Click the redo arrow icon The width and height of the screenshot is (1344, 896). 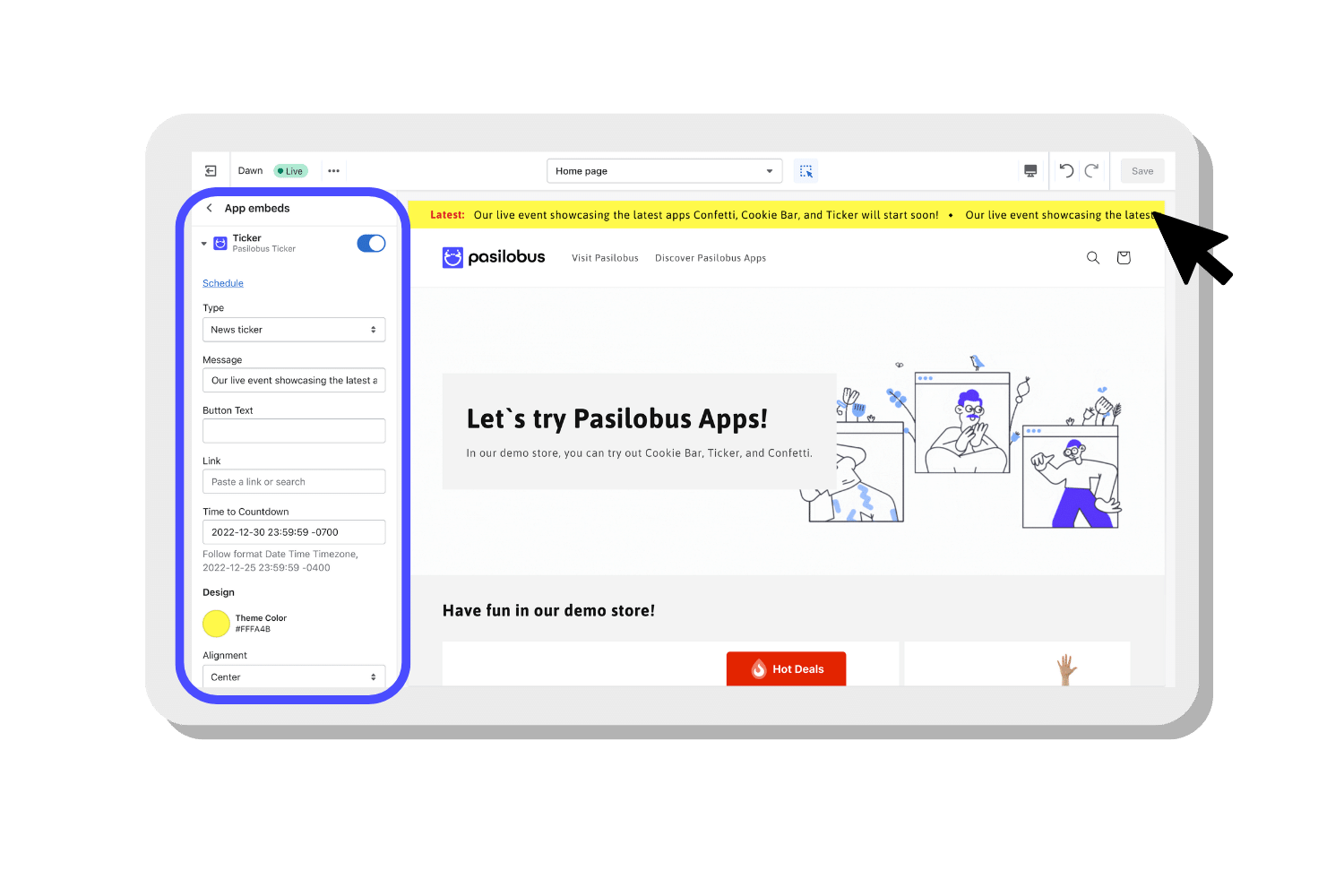click(1091, 171)
